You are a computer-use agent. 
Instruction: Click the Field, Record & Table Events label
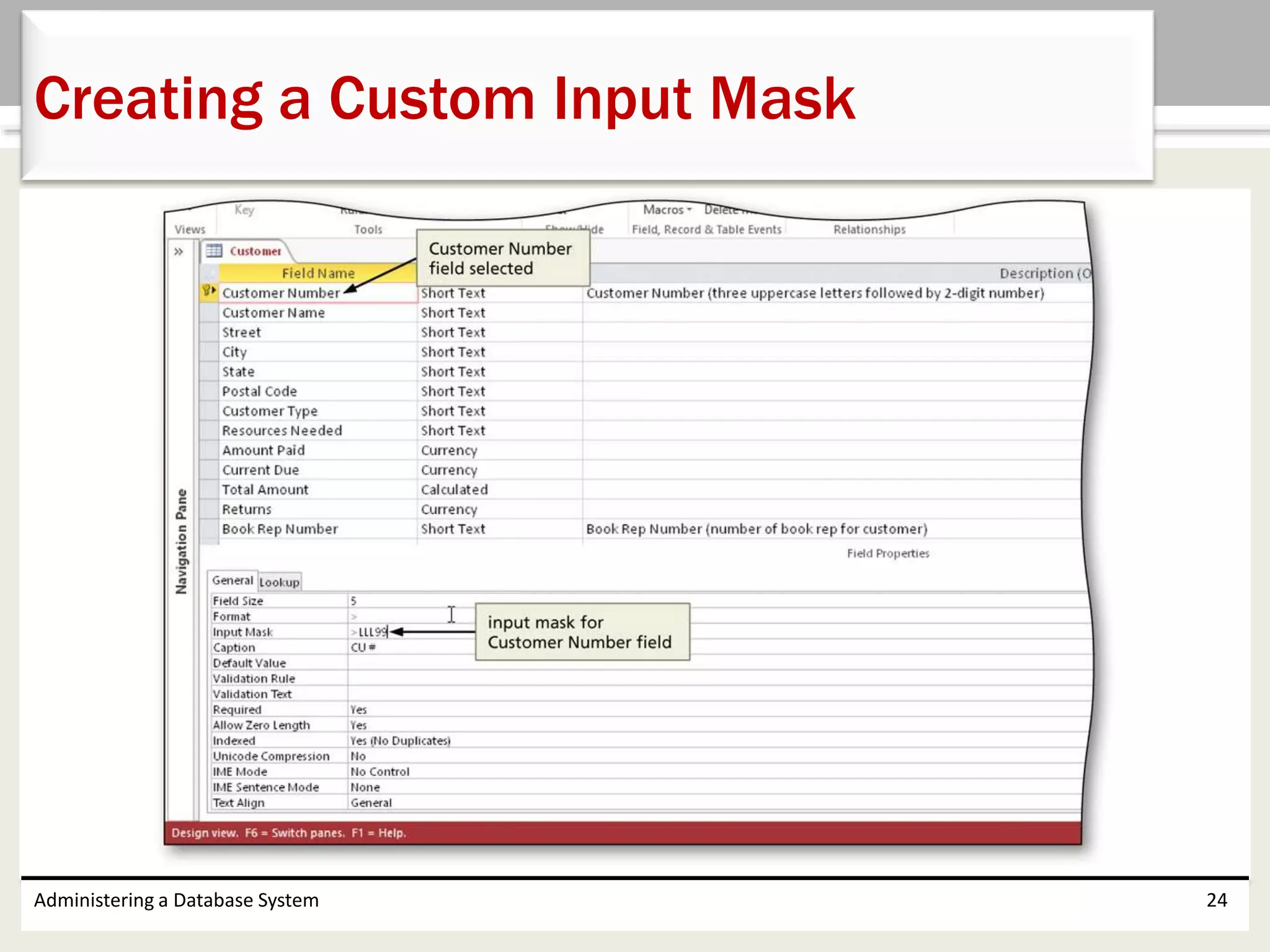[707, 229]
